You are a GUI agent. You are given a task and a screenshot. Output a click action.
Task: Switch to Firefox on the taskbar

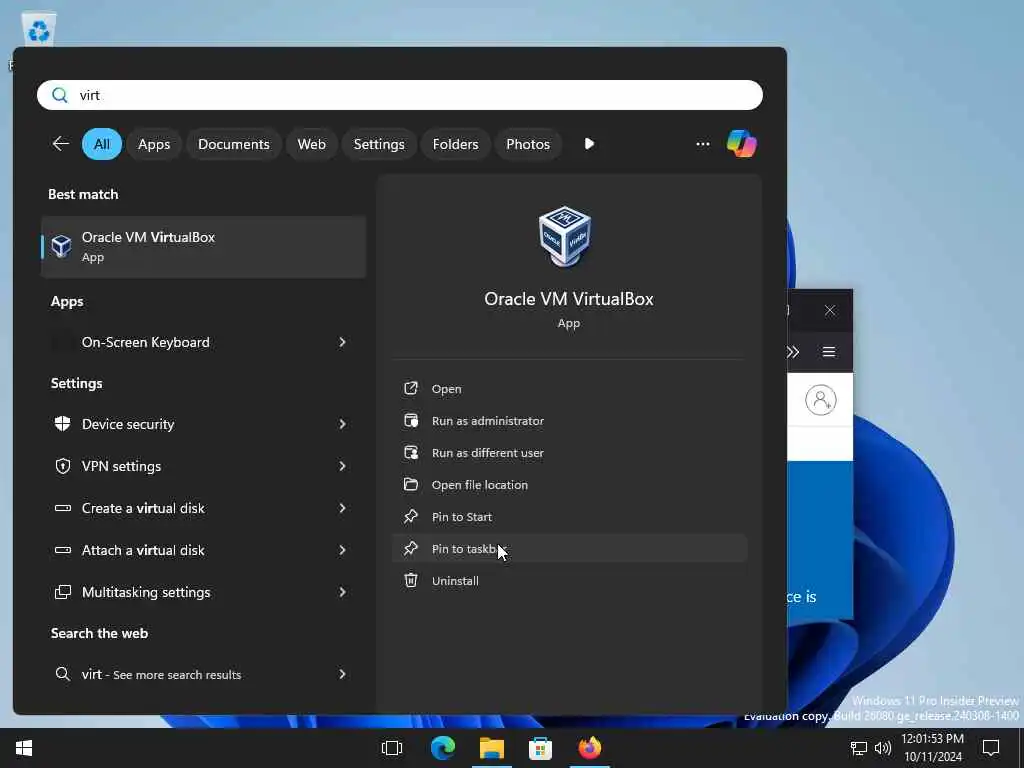[x=590, y=748]
